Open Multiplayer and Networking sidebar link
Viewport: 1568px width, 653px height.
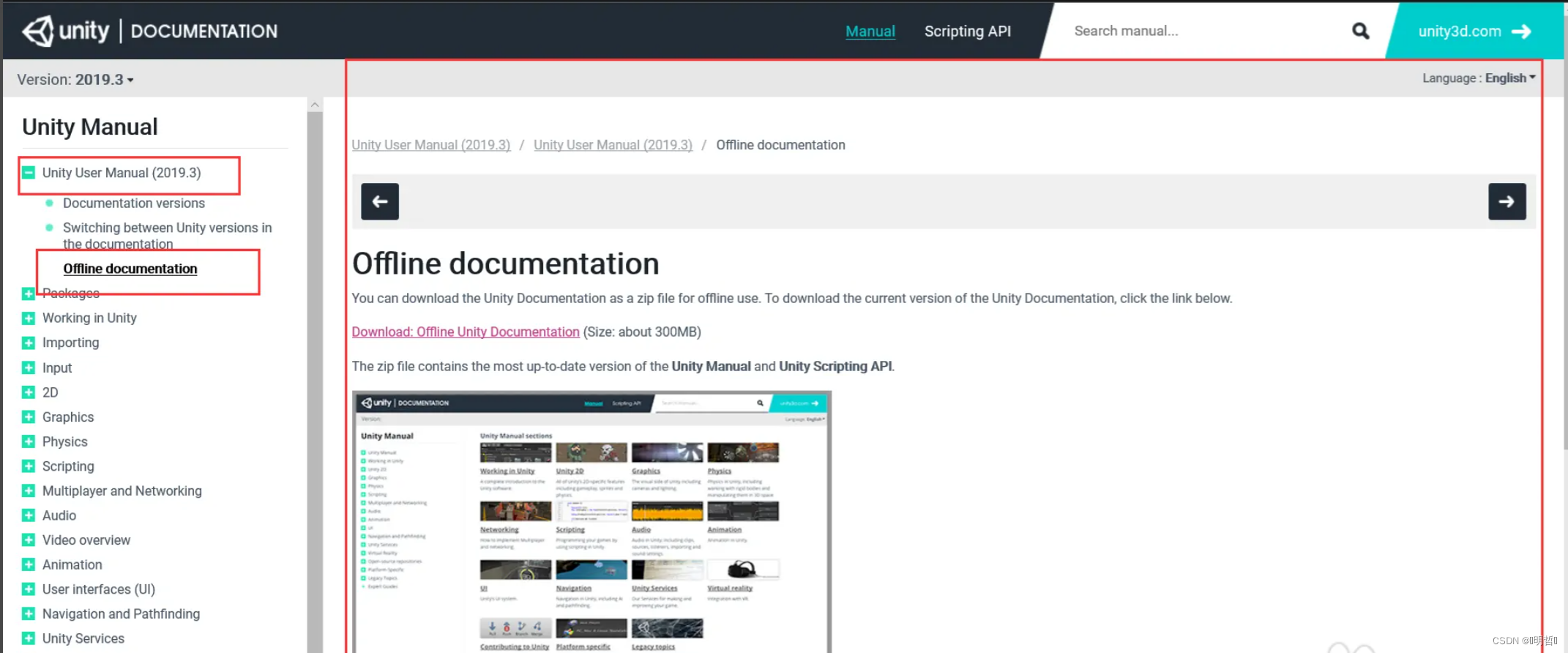[x=122, y=490]
